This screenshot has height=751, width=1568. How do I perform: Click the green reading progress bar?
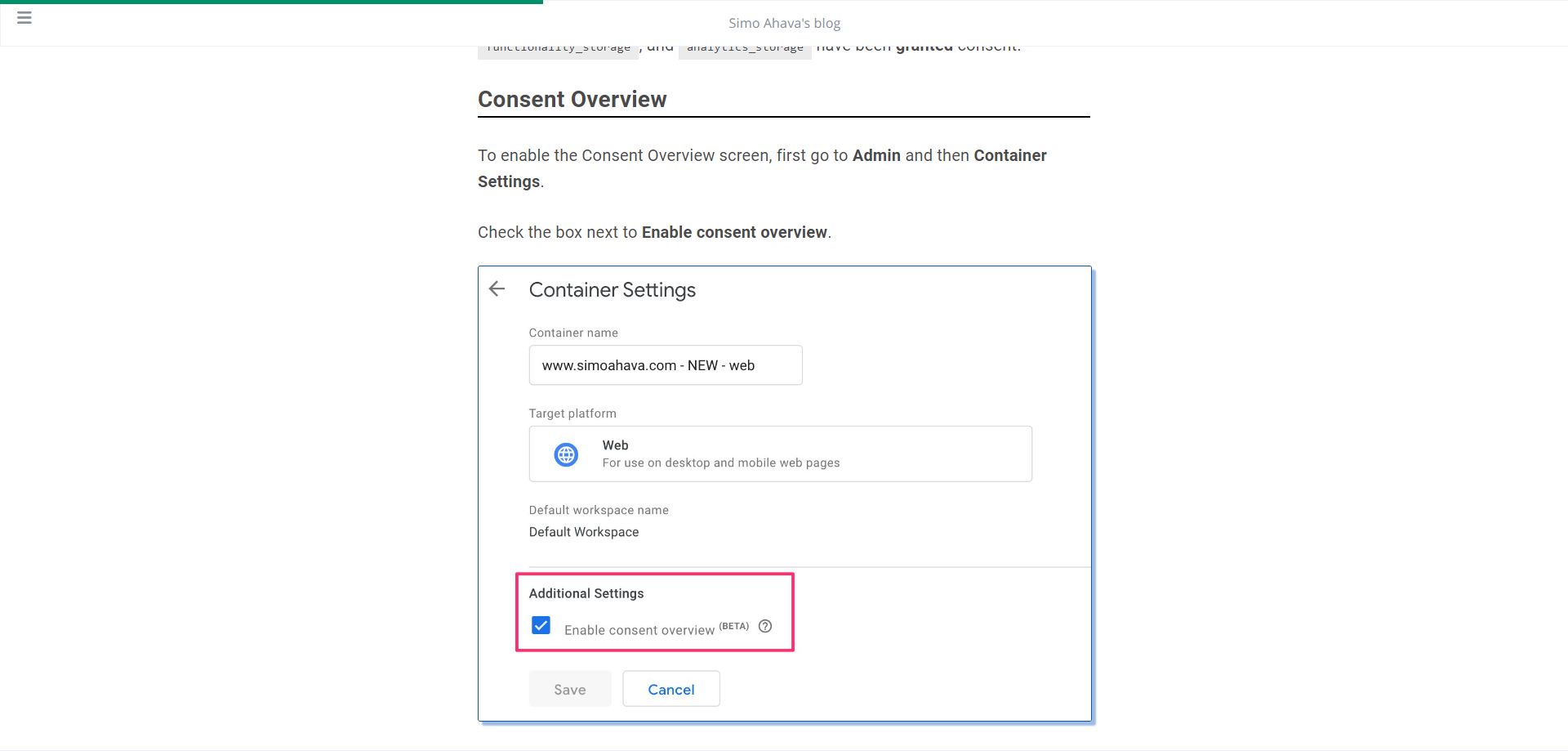point(271,2)
